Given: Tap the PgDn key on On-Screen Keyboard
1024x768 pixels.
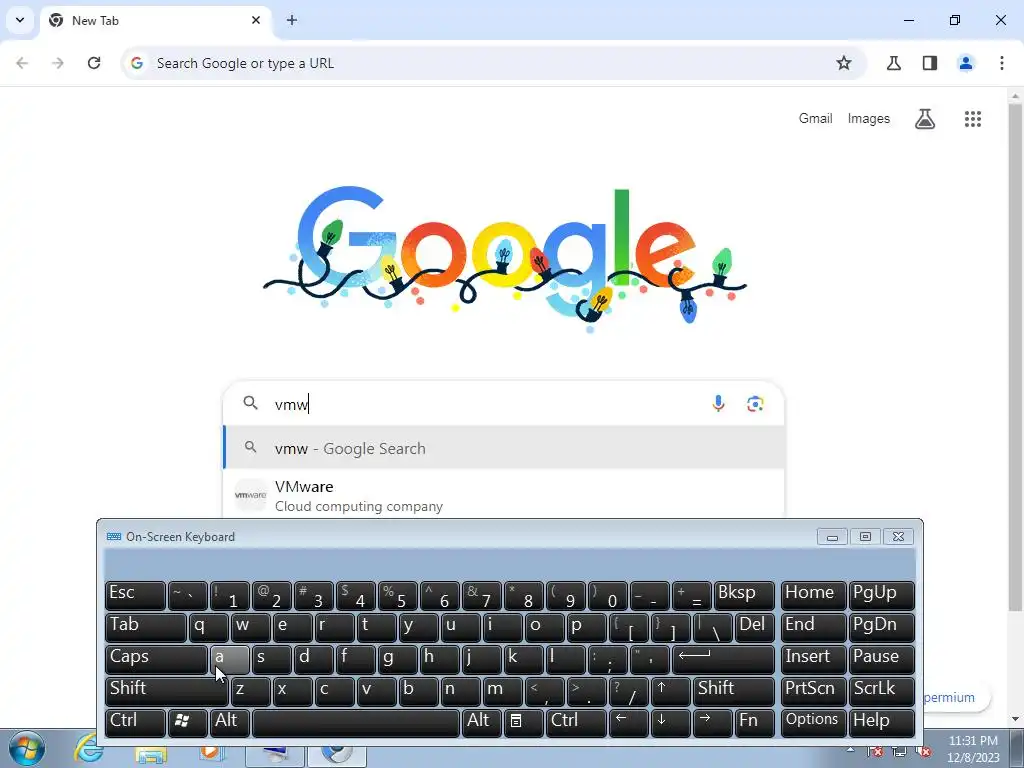Looking at the screenshot, I should pos(881,628).
